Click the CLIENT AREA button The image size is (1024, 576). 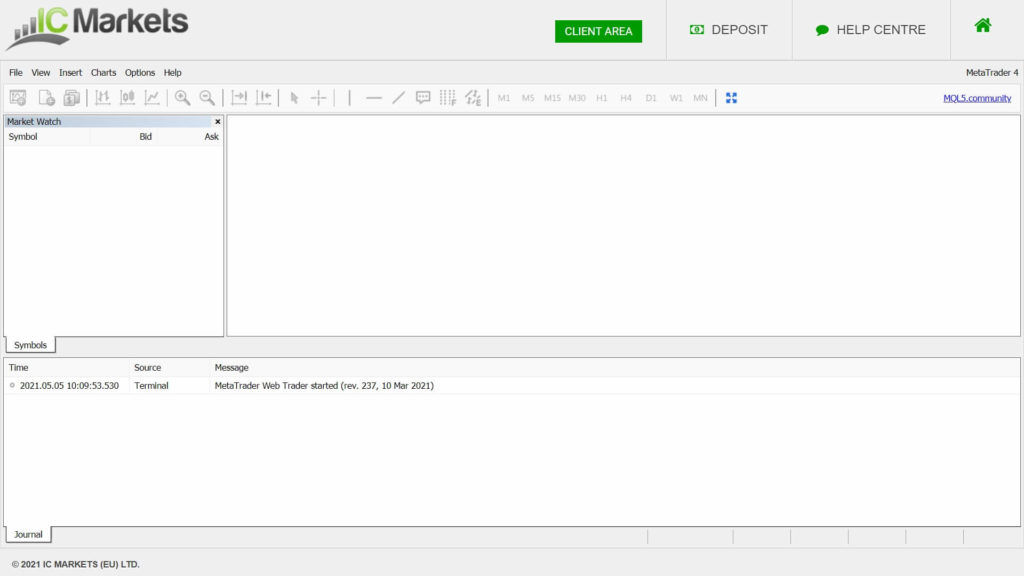pos(598,31)
